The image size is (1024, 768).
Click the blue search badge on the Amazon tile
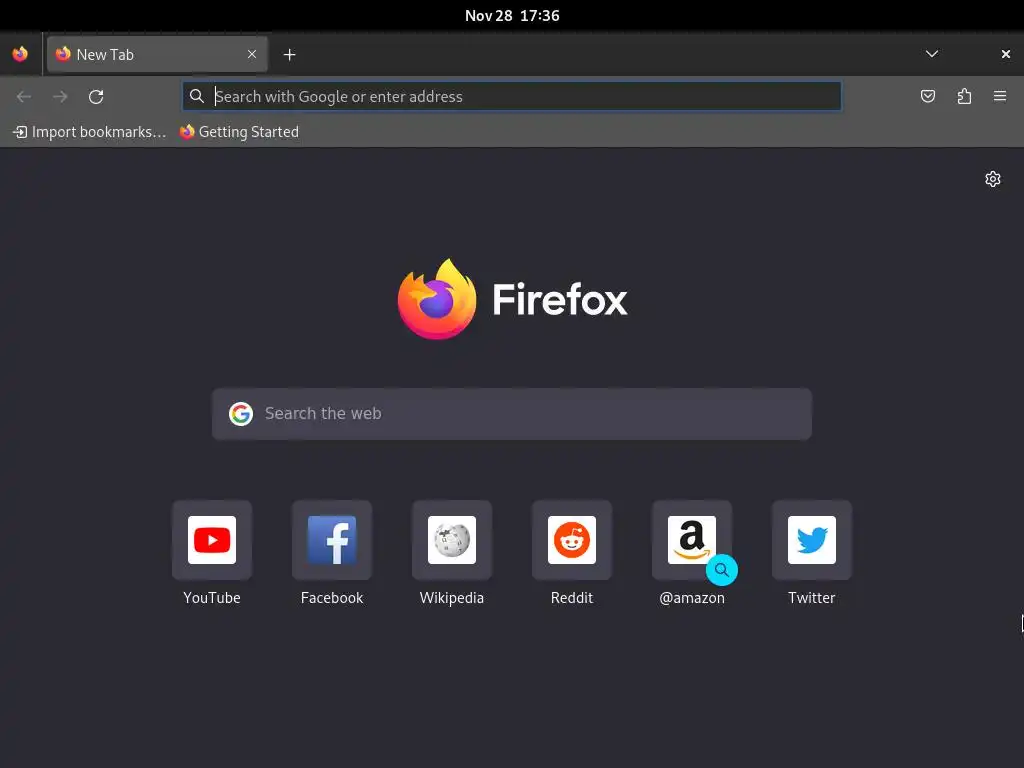pyautogui.click(x=722, y=570)
